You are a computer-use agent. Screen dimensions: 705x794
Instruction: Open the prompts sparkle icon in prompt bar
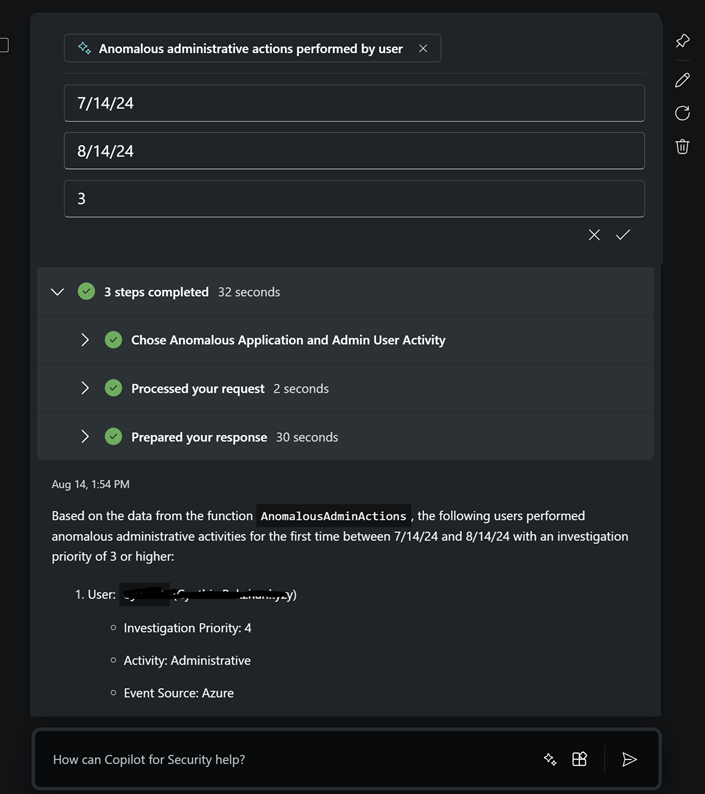coord(550,759)
